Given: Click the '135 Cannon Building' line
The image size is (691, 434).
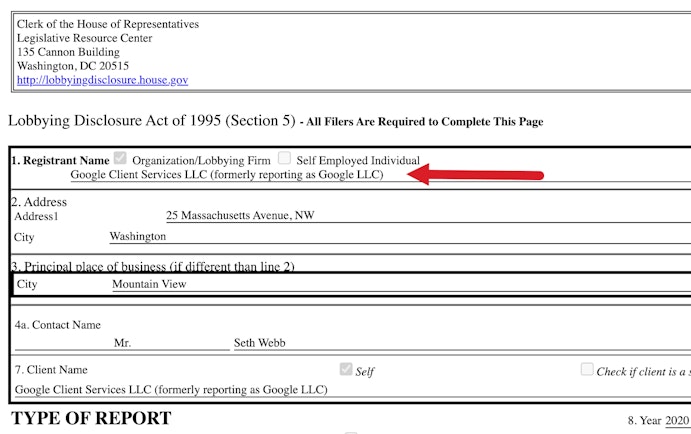Looking at the screenshot, I should 68,52.
